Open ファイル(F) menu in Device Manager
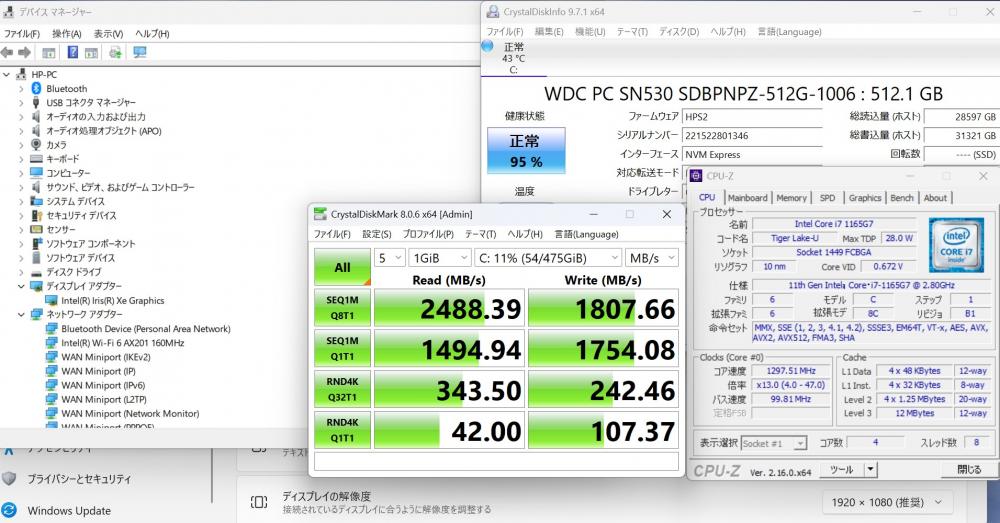Screen dimensions: 1000x523 coord(22,33)
